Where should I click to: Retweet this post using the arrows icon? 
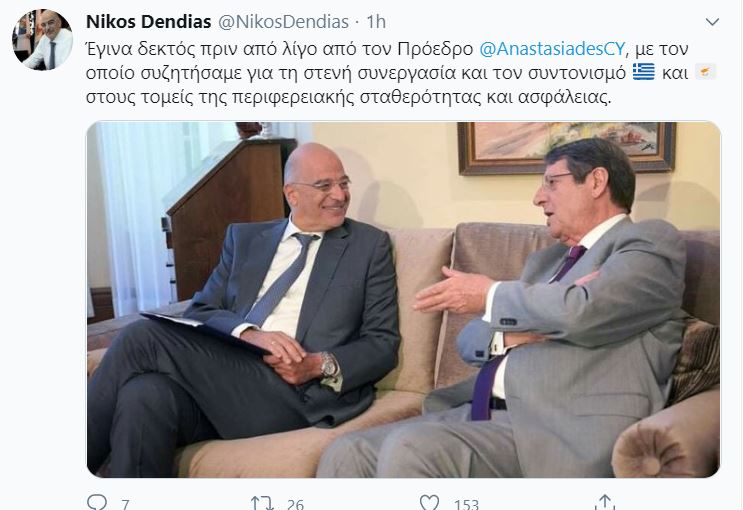(262, 503)
